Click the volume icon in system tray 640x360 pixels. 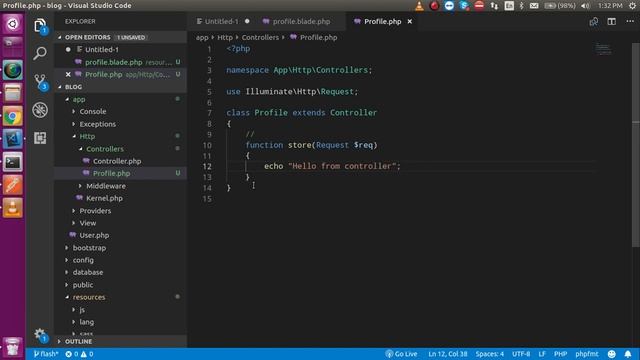click(585, 6)
